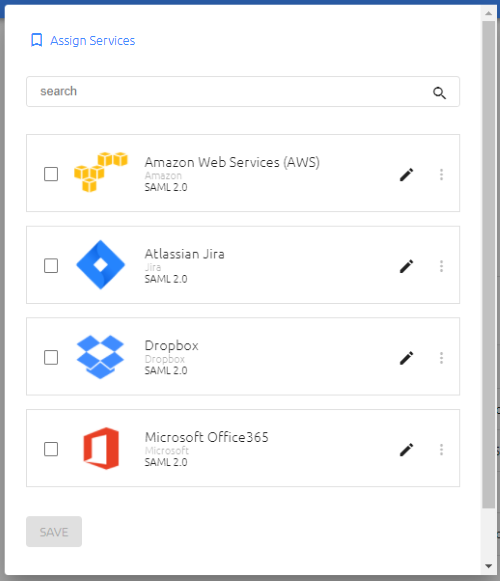Click the SAVE button
The height and width of the screenshot is (581, 500).
[x=54, y=531]
